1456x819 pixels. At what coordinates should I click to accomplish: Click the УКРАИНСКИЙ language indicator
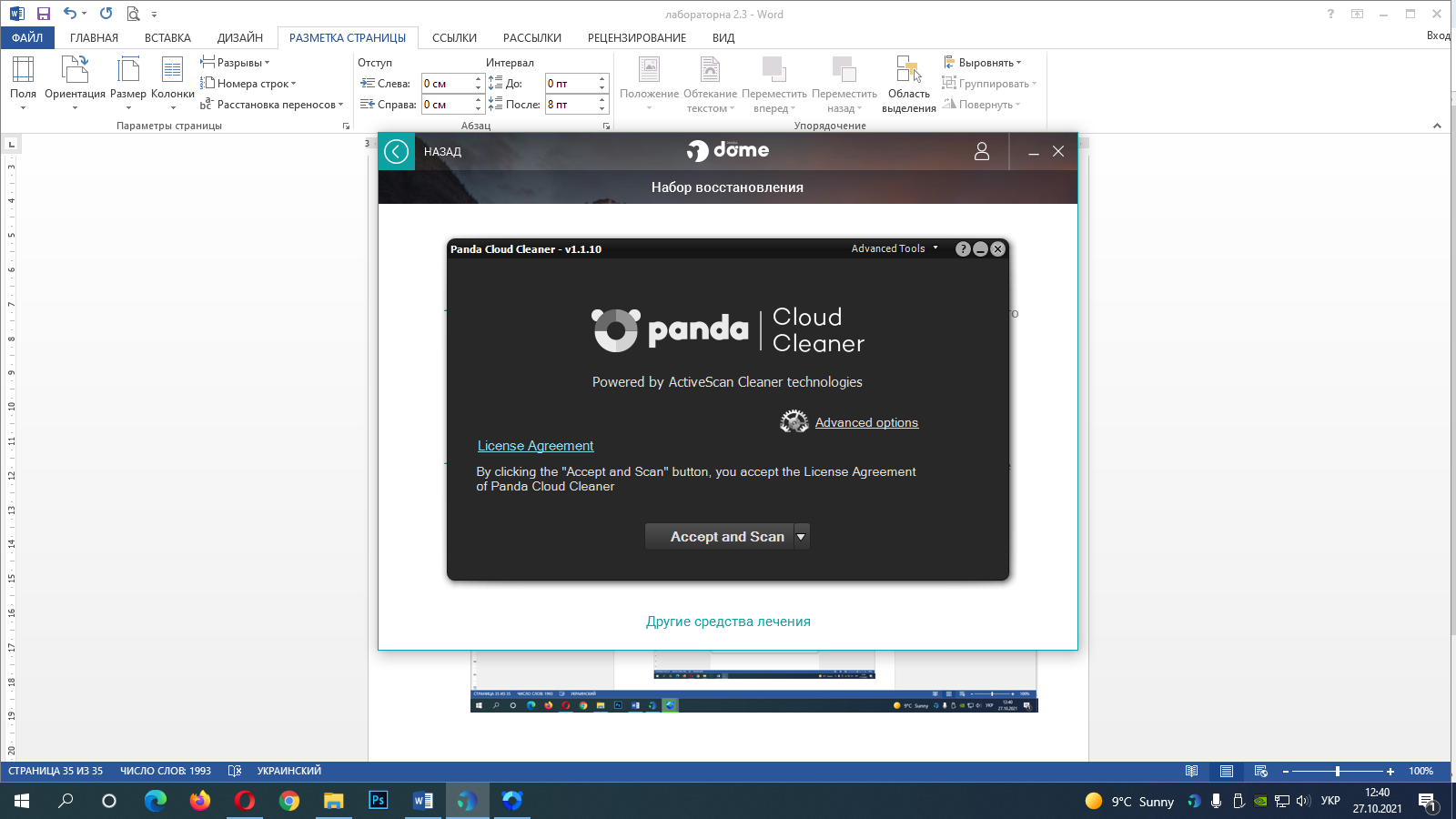coord(289,771)
